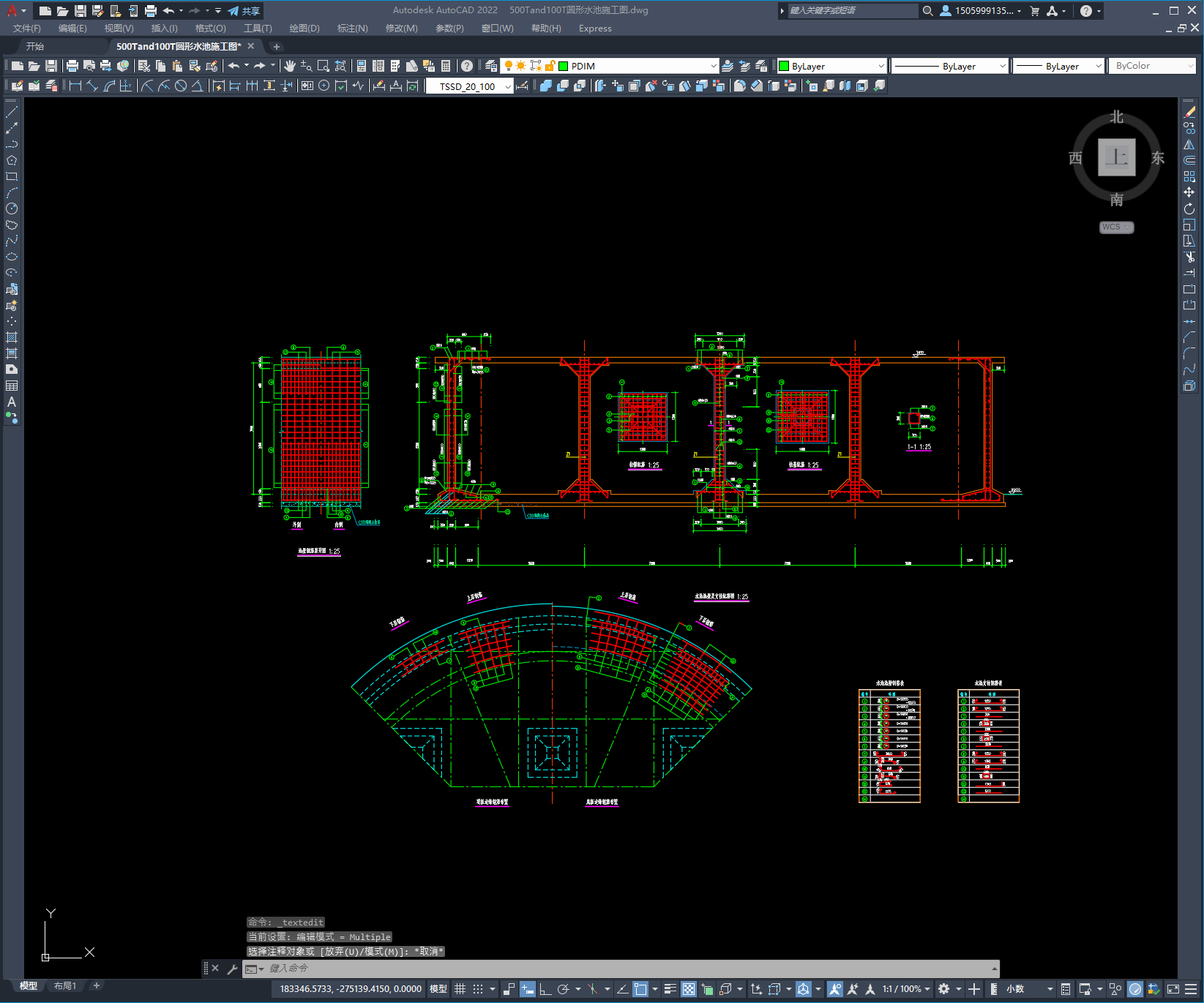The image size is (1204, 1003).
Task: Click the Help question mark in standard toolbar
Action: pyautogui.click(x=467, y=66)
